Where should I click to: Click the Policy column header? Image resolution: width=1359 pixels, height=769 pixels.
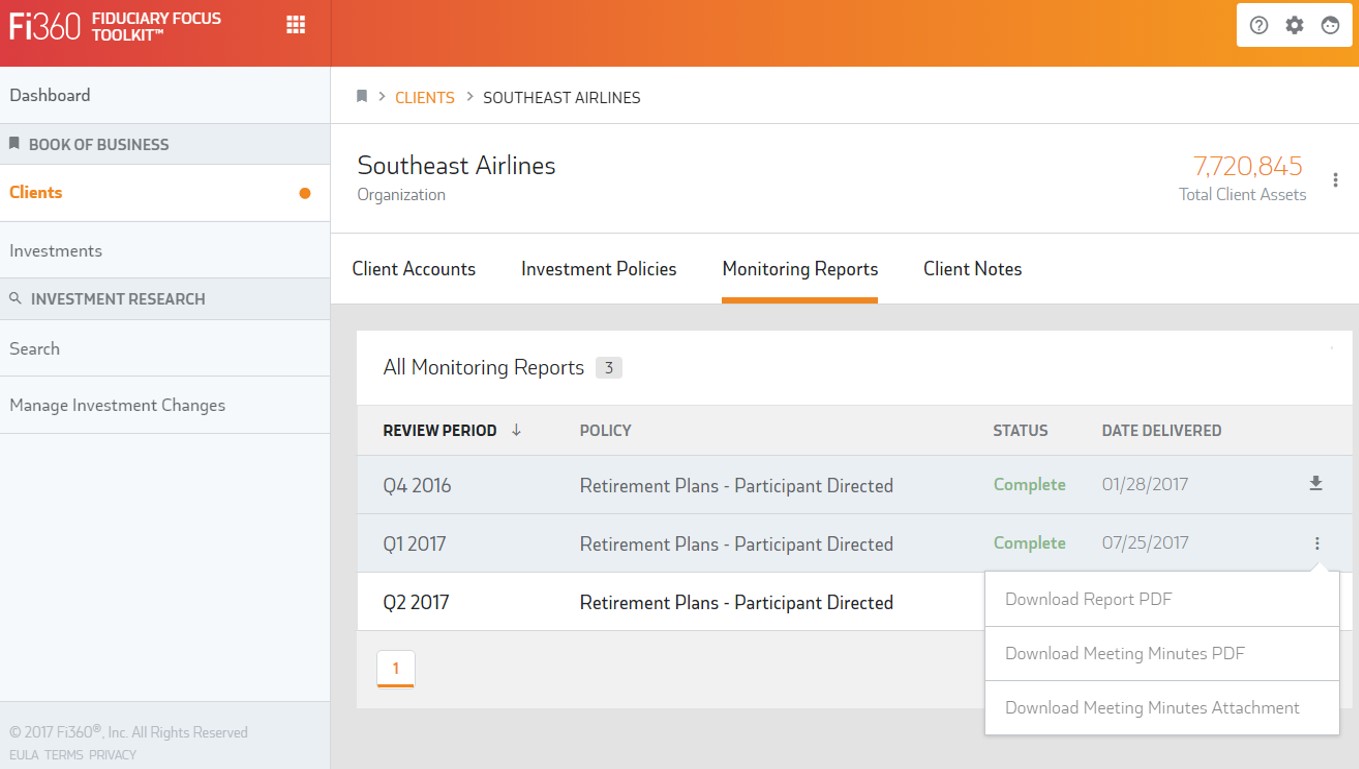click(x=606, y=430)
